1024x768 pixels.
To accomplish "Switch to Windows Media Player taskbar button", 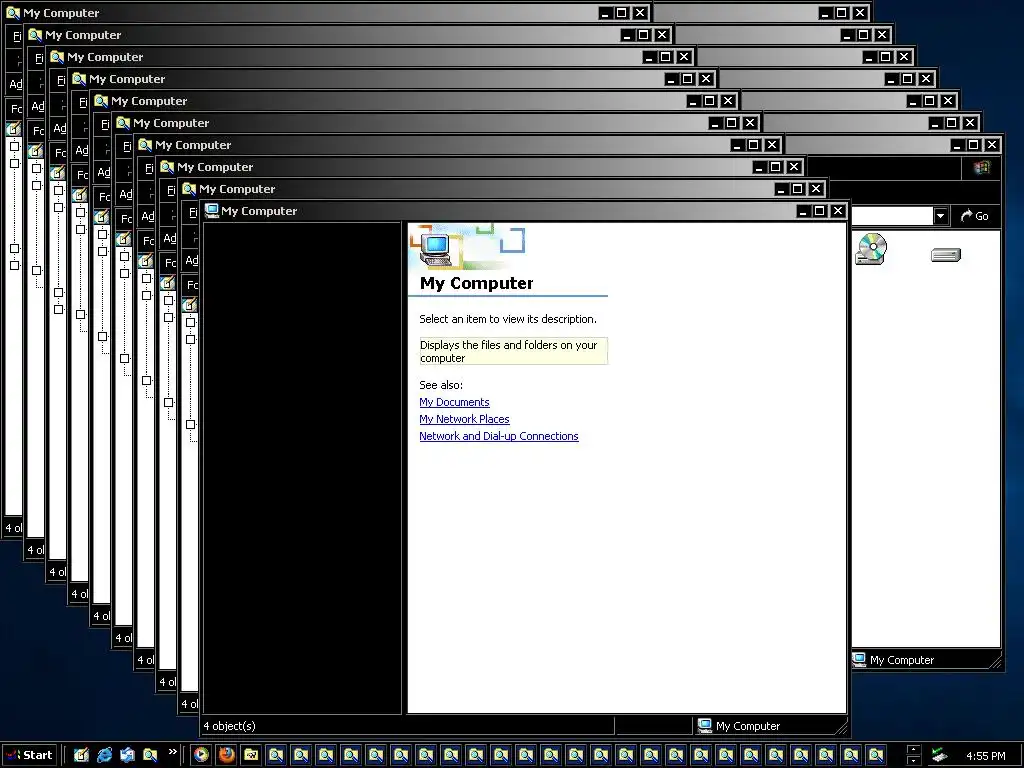I will point(201,755).
